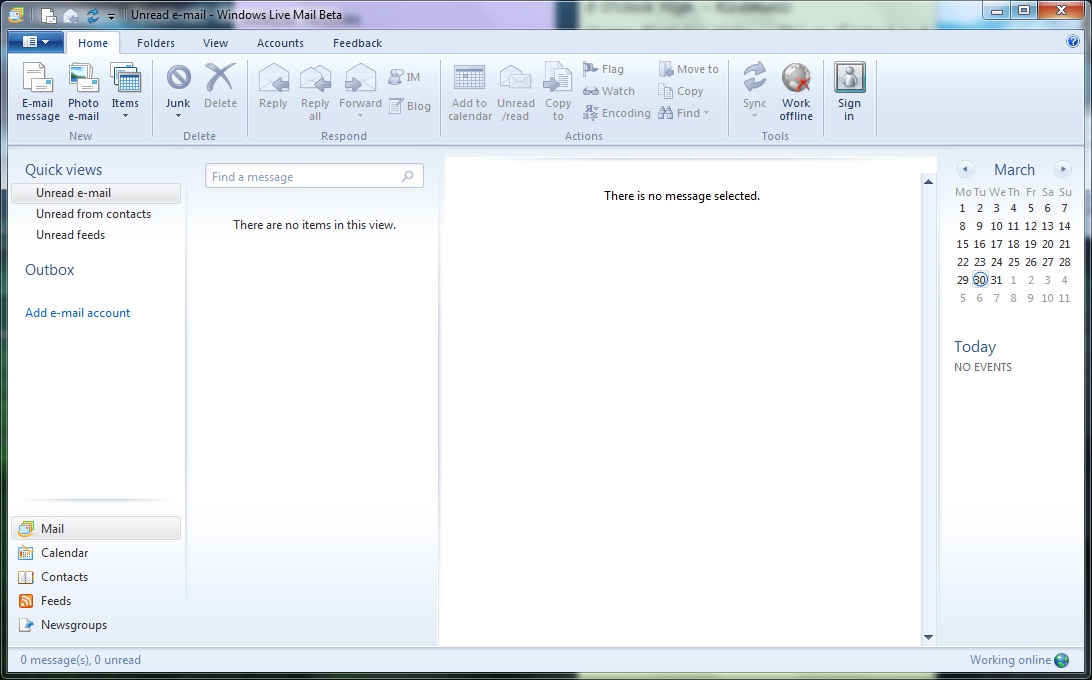Open the Encoding option
This screenshot has width=1092, height=680.
(616, 113)
